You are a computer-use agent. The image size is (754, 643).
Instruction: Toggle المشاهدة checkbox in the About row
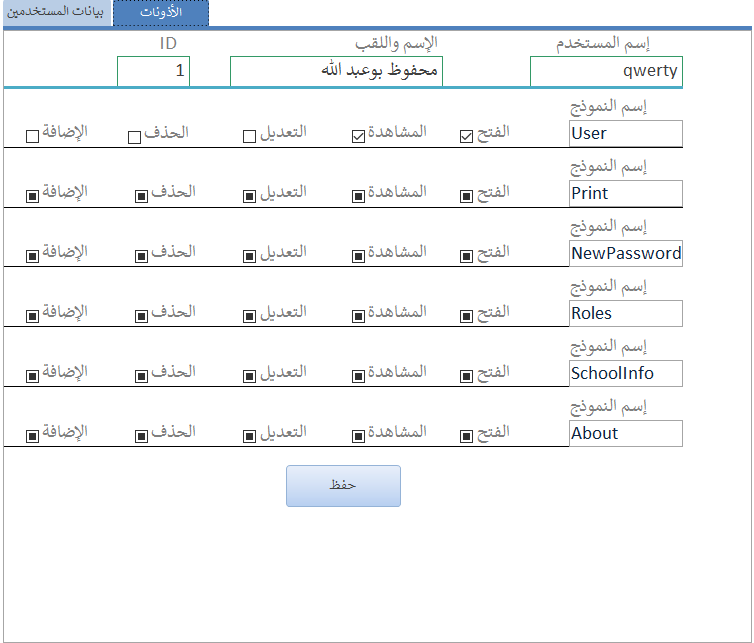pos(358,436)
